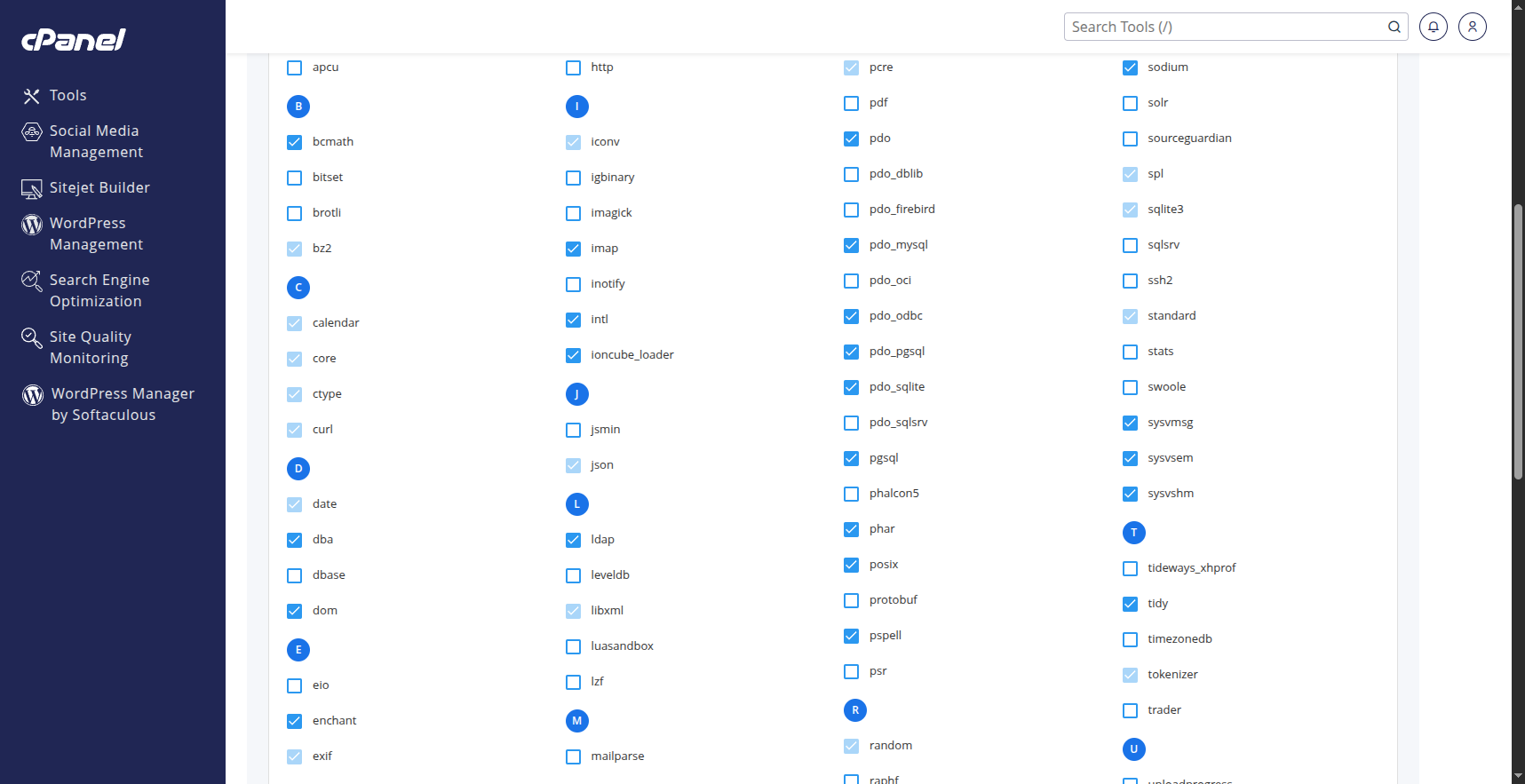Uncheck the enchant checkbox
This screenshot has height=784, width=1525.
pos(295,721)
